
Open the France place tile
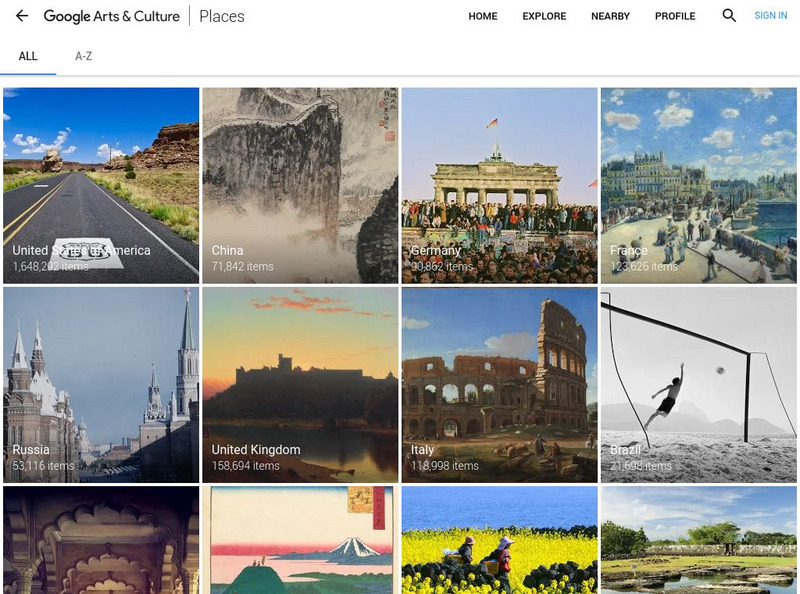coord(698,185)
